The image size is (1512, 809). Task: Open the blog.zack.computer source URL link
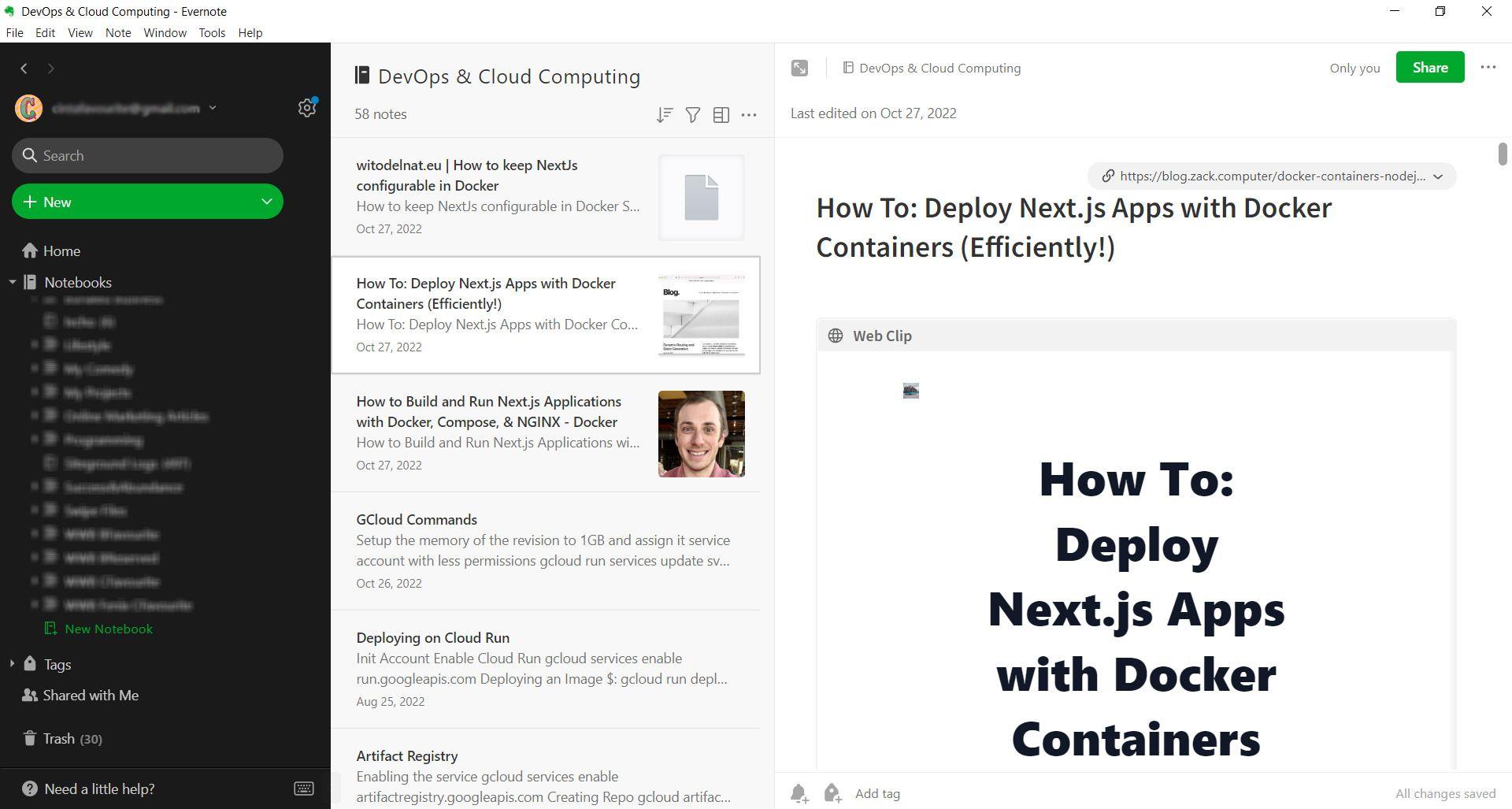(x=1272, y=176)
